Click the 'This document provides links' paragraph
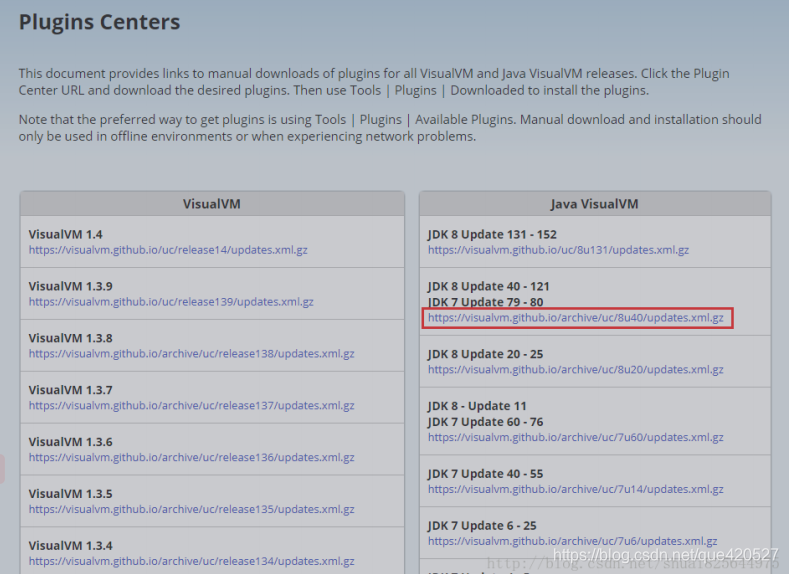 (x=374, y=82)
